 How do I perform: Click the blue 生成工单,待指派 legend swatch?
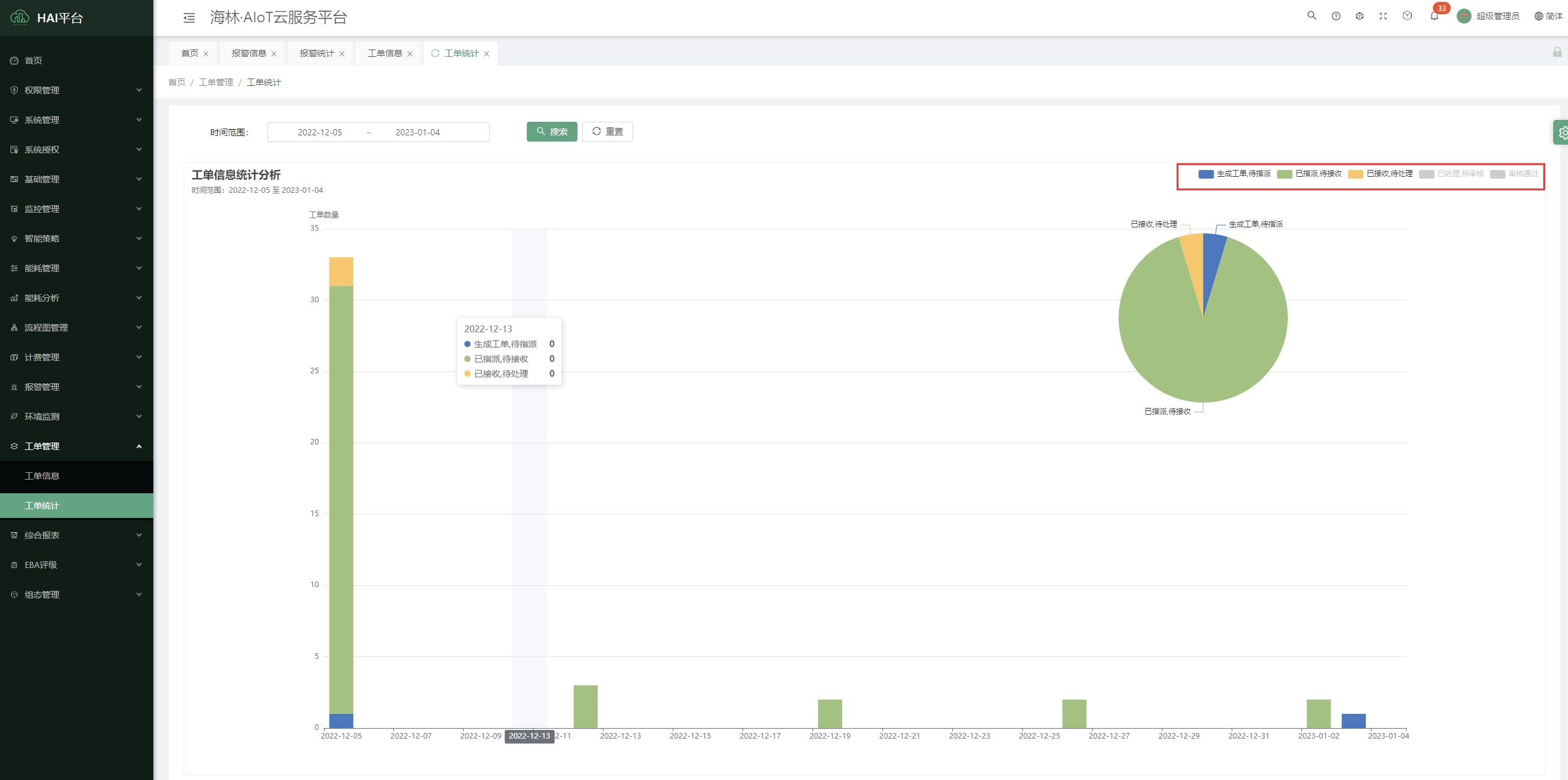point(1206,174)
